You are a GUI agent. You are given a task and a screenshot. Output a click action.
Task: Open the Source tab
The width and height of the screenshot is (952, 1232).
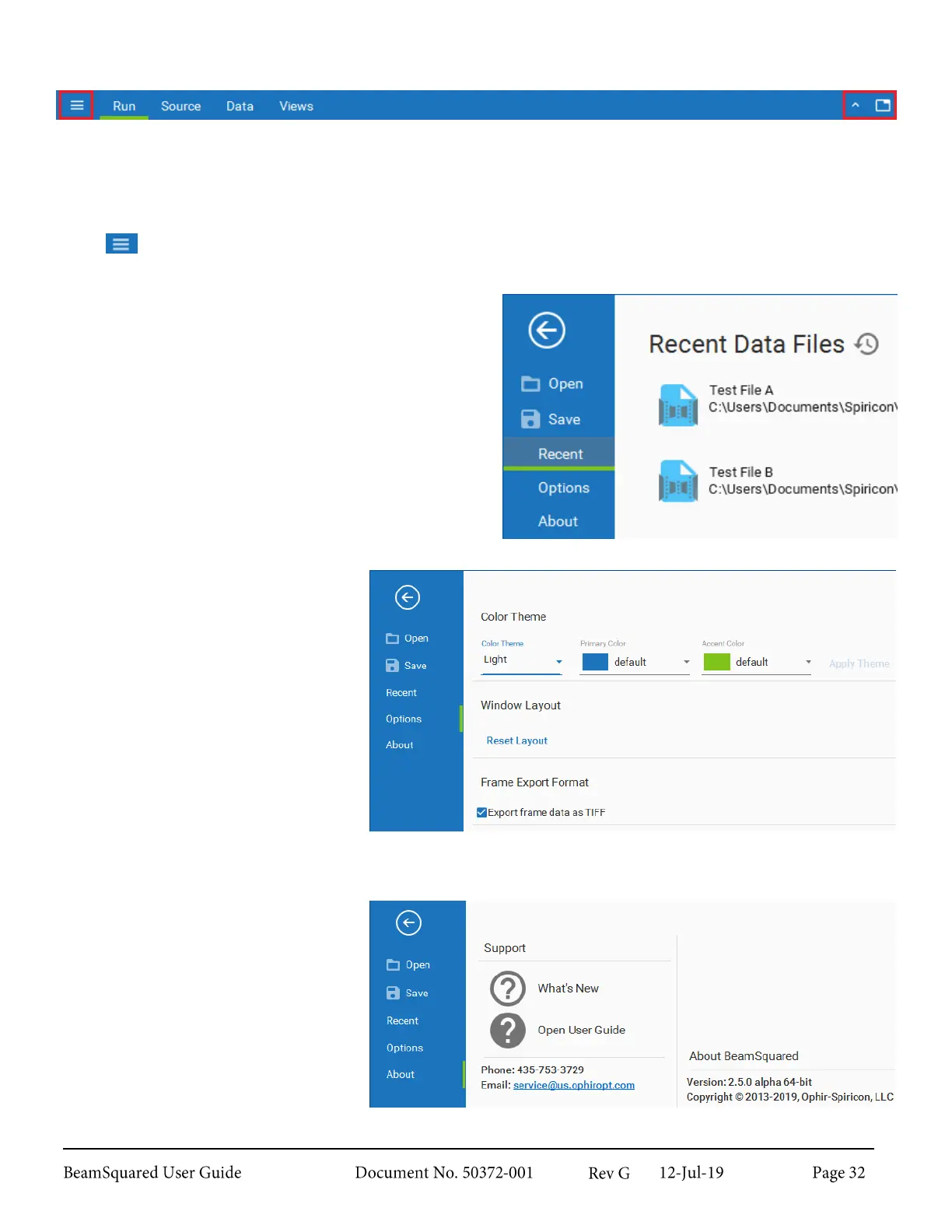click(180, 106)
